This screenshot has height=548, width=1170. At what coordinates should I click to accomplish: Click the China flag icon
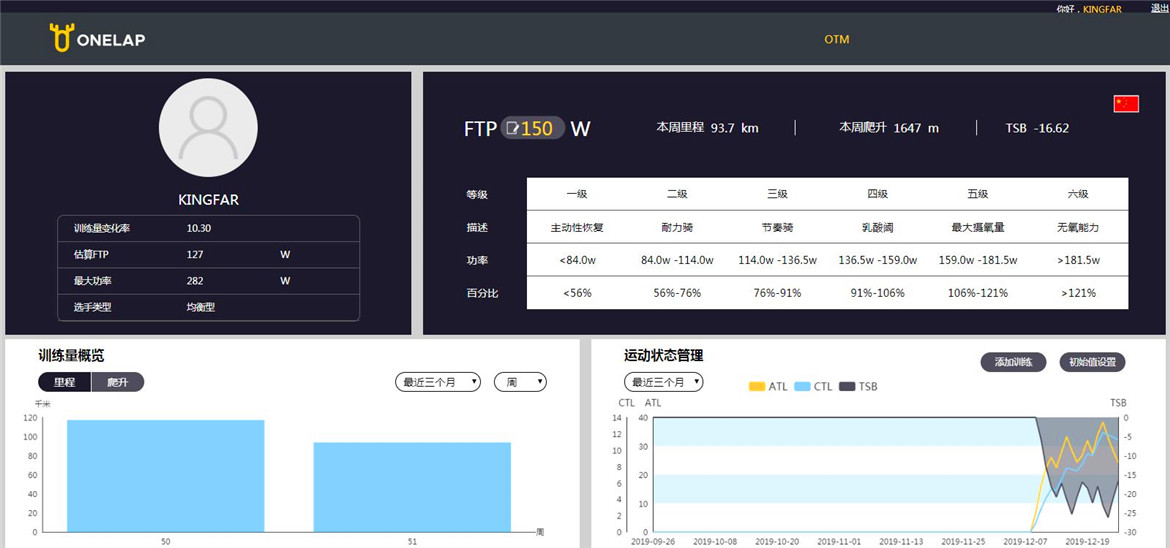[1126, 104]
